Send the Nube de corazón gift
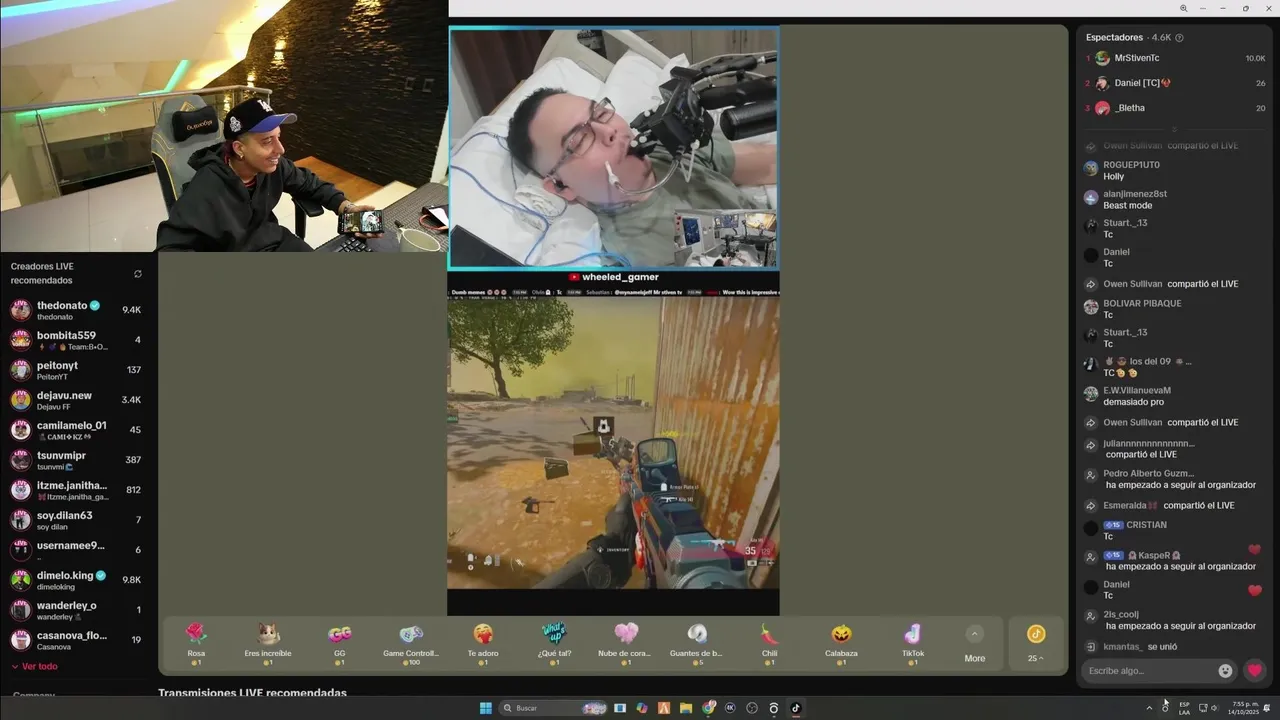Screen dimensions: 1280x720 pos(626,643)
